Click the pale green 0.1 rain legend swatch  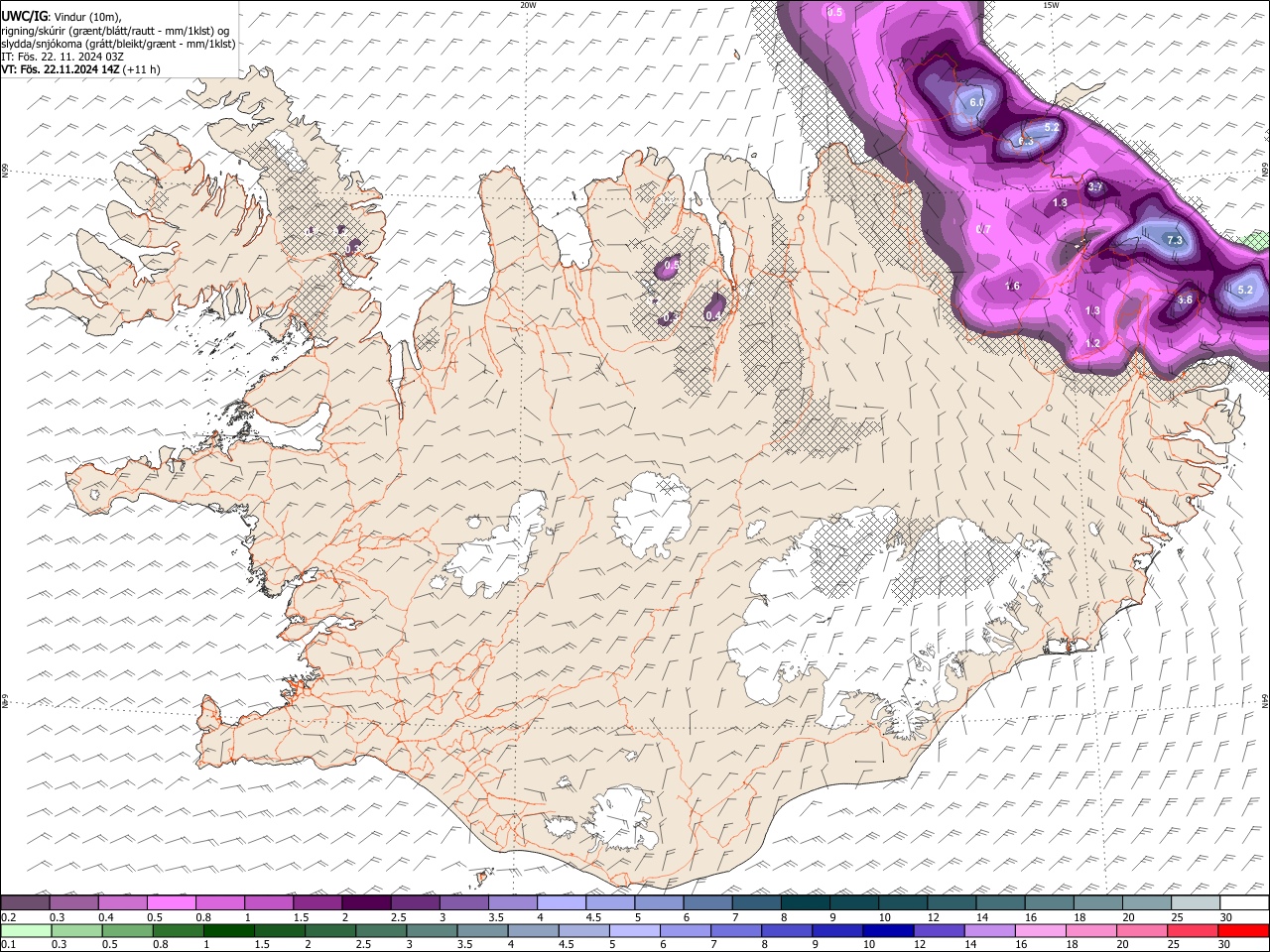(x=25, y=931)
